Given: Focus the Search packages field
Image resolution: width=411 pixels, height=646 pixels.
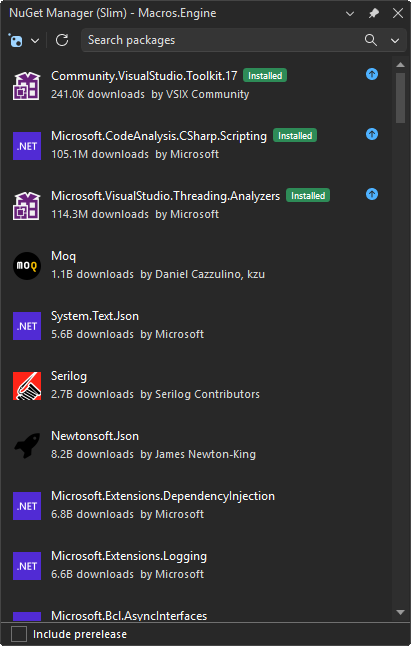Looking at the screenshot, I should (222, 40).
